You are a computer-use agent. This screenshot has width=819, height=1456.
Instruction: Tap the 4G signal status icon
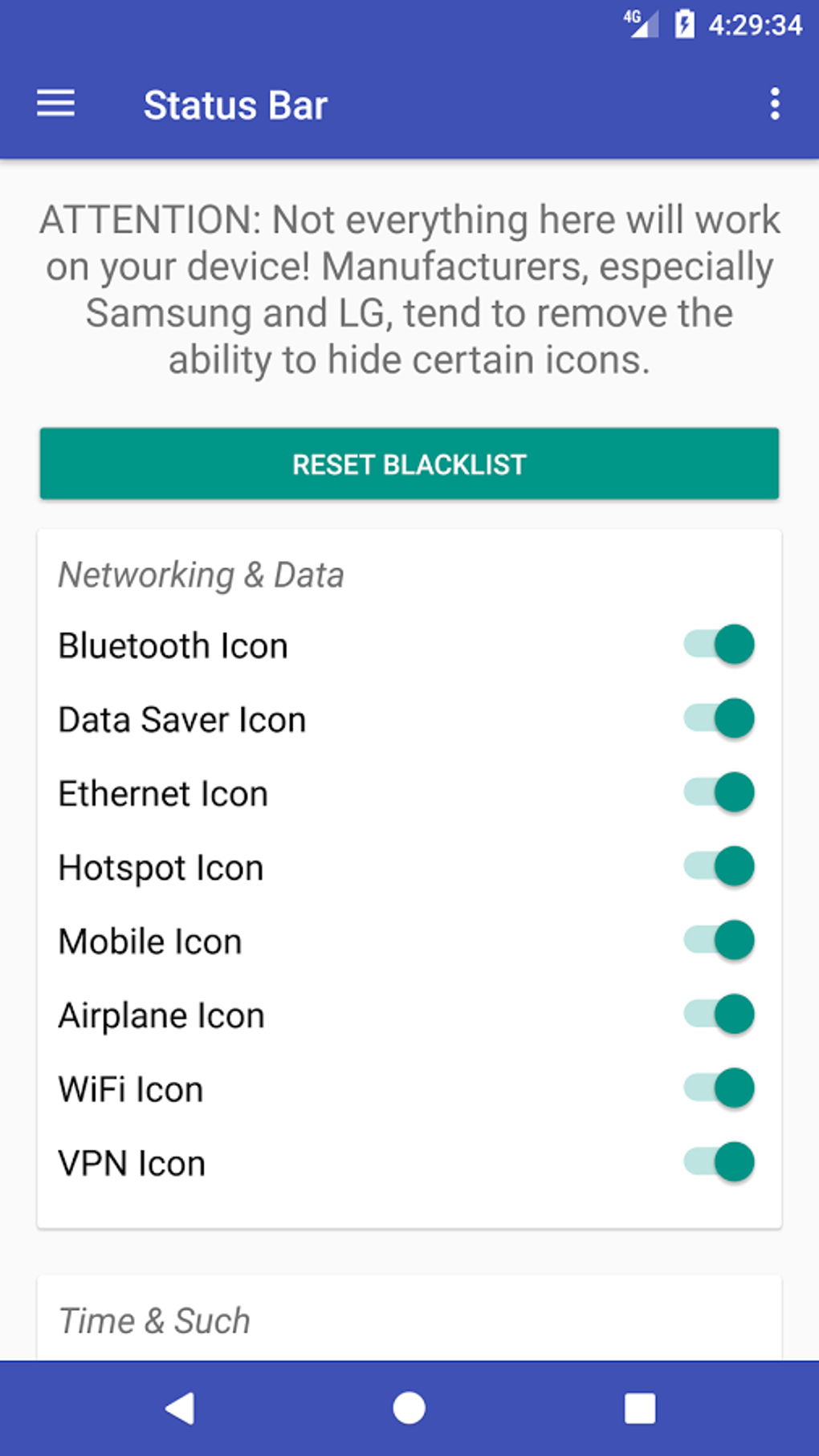(x=641, y=23)
